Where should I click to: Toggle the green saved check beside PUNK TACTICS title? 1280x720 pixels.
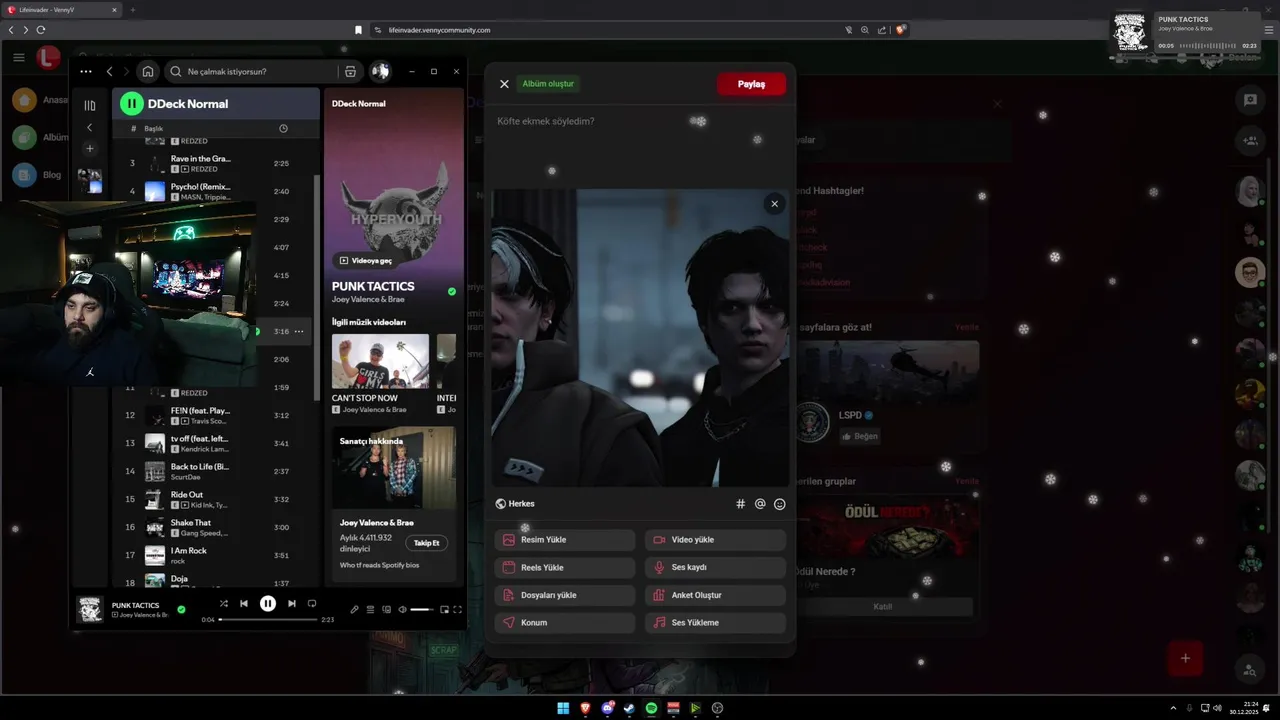(x=452, y=291)
